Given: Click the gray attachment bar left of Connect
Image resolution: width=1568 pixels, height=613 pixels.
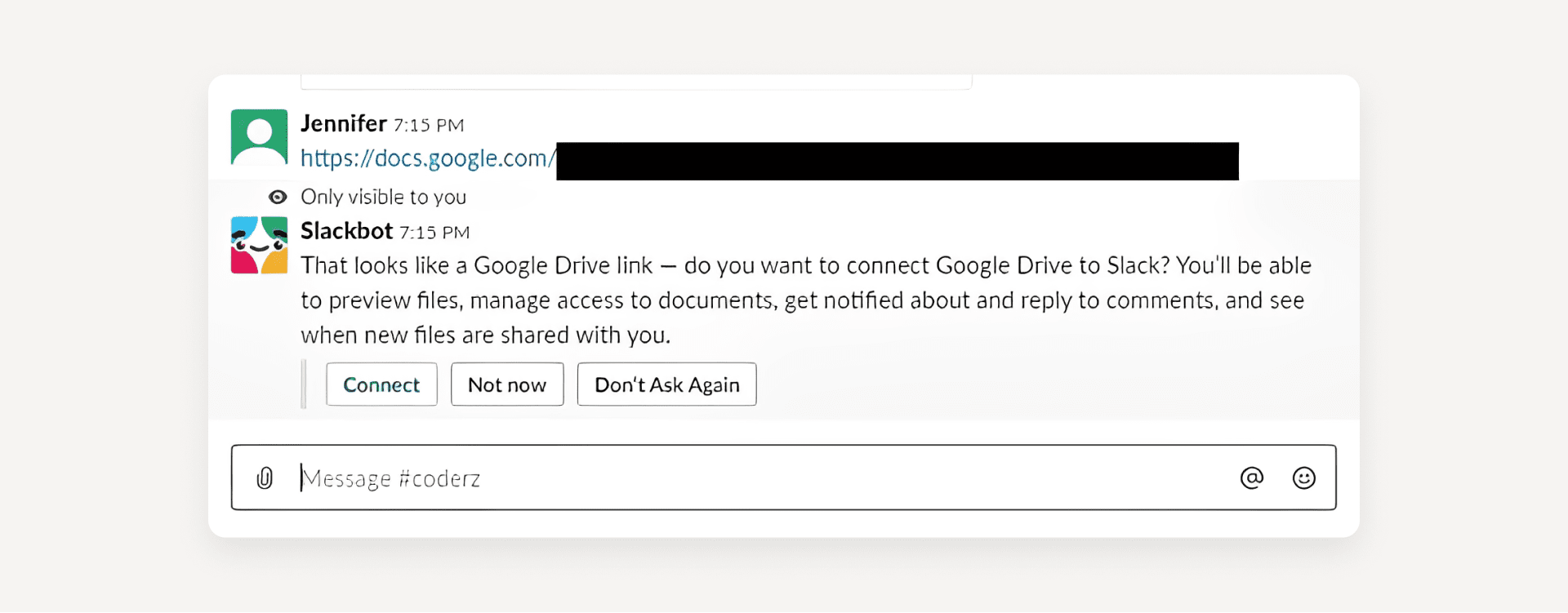Looking at the screenshot, I should [x=304, y=384].
